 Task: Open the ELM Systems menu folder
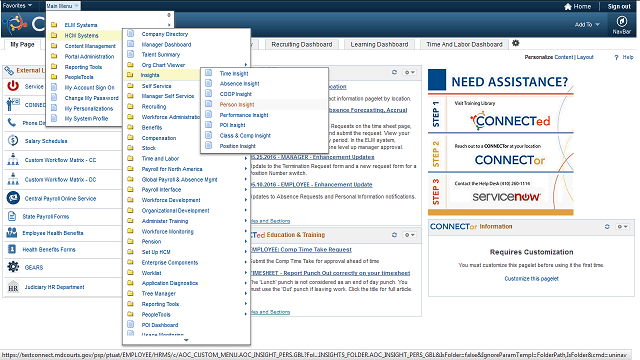point(81,25)
